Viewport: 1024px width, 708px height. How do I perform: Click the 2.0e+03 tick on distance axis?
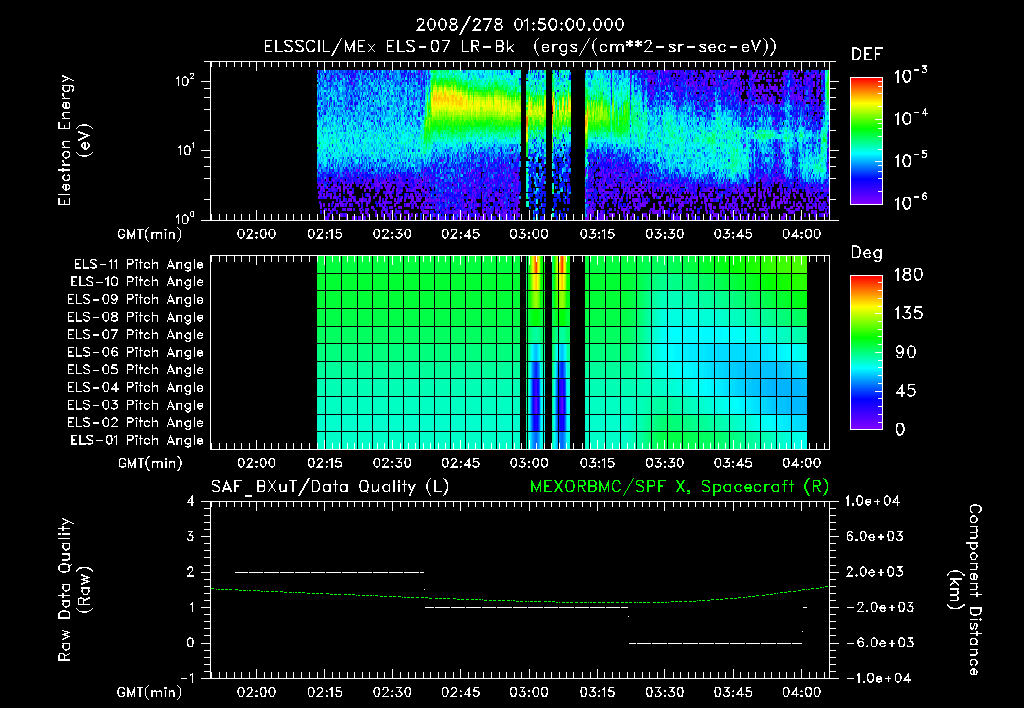pyautogui.click(x=874, y=571)
